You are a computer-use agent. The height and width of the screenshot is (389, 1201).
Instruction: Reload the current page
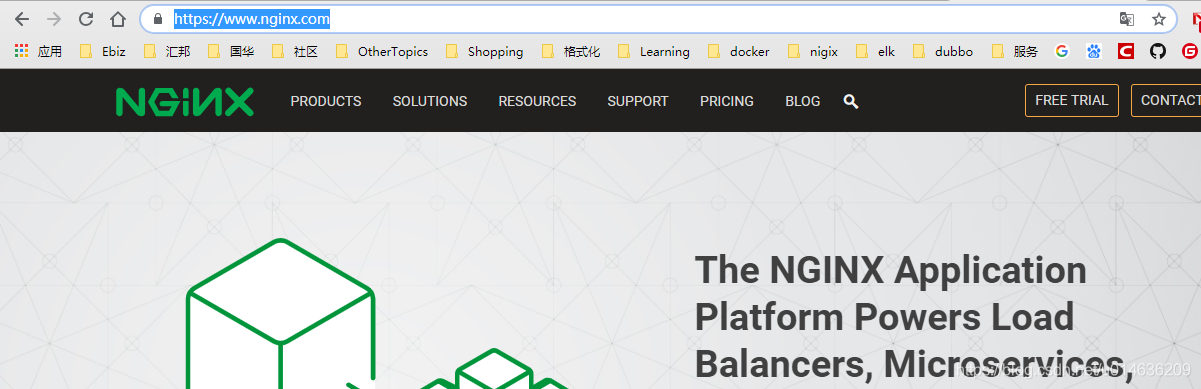(86, 19)
